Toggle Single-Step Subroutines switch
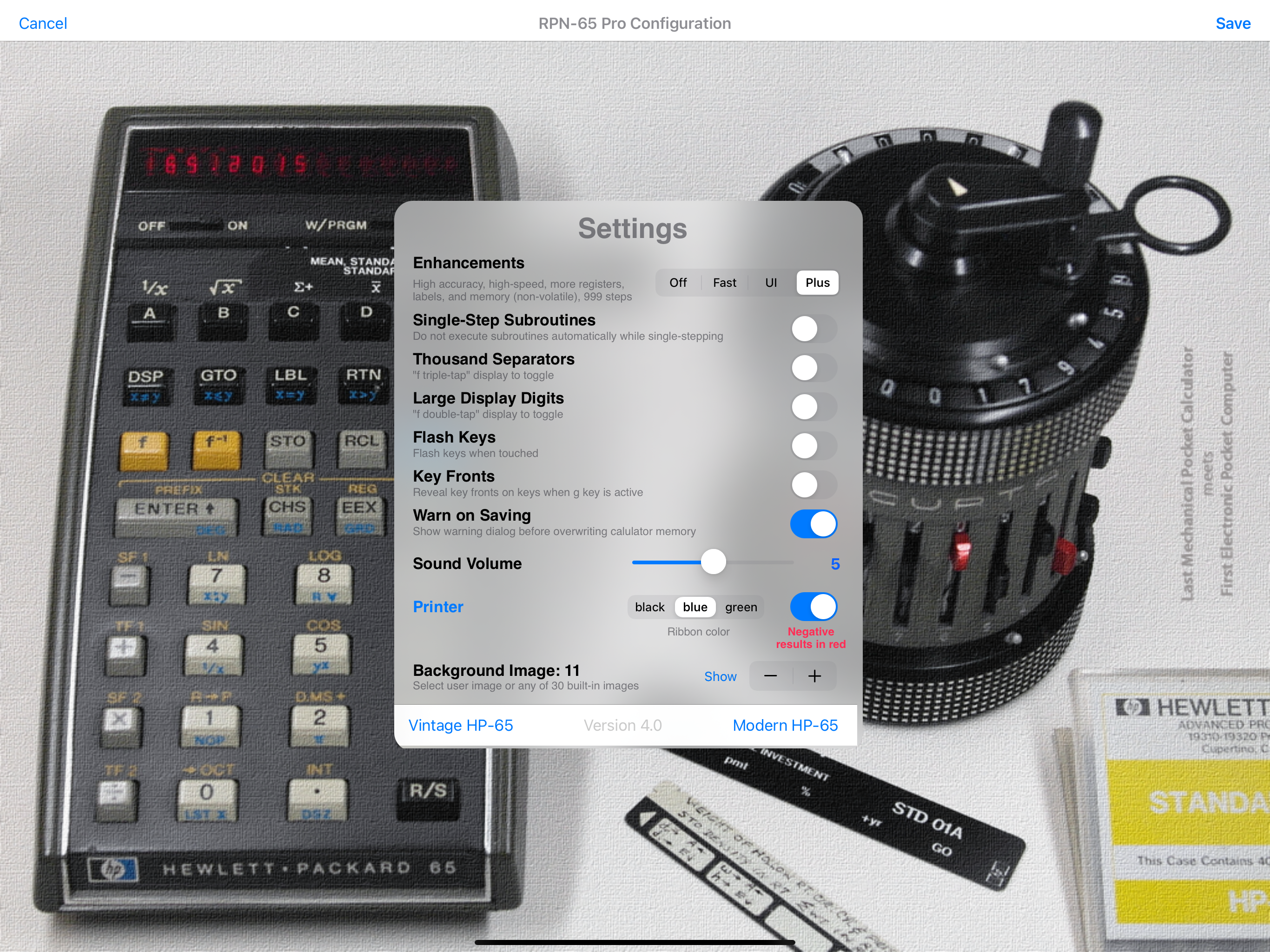This screenshot has width=1270, height=952. [x=814, y=329]
